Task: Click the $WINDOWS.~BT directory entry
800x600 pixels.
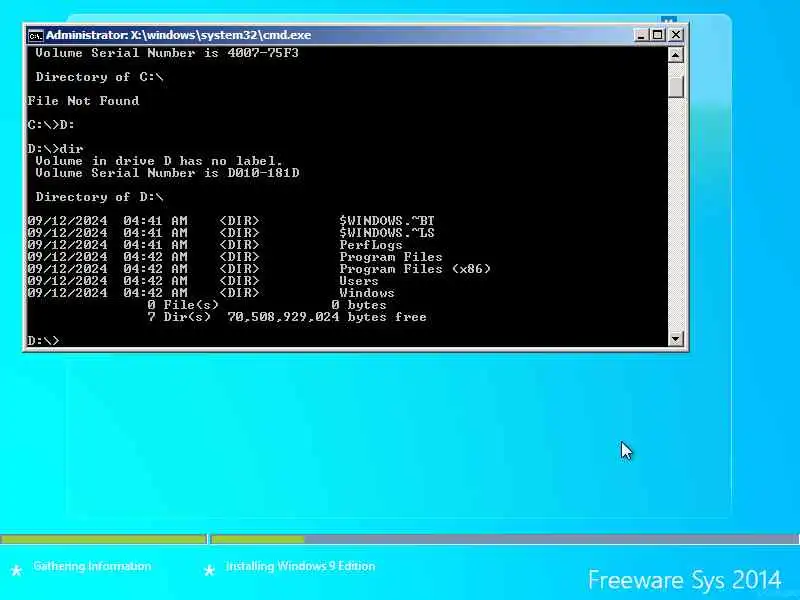Action: tap(387, 221)
